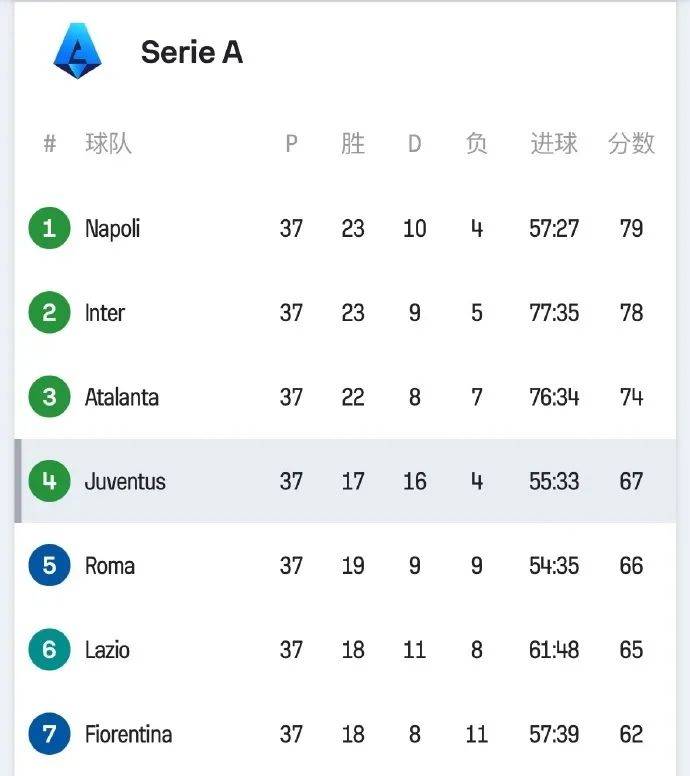Select the 负 losses column header

coord(476,144)
